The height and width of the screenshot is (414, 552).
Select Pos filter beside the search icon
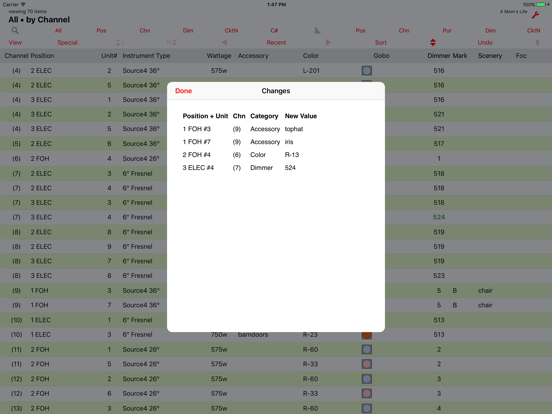[101, 31]
